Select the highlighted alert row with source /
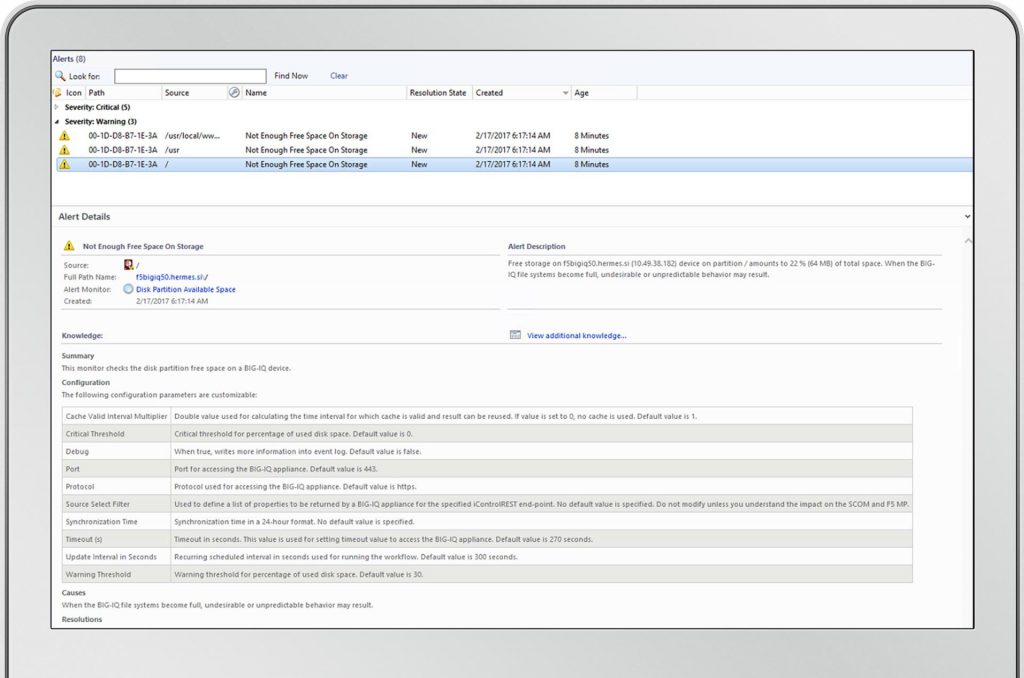This screenshot has height=678, width=1024. (x=514, y=165)
